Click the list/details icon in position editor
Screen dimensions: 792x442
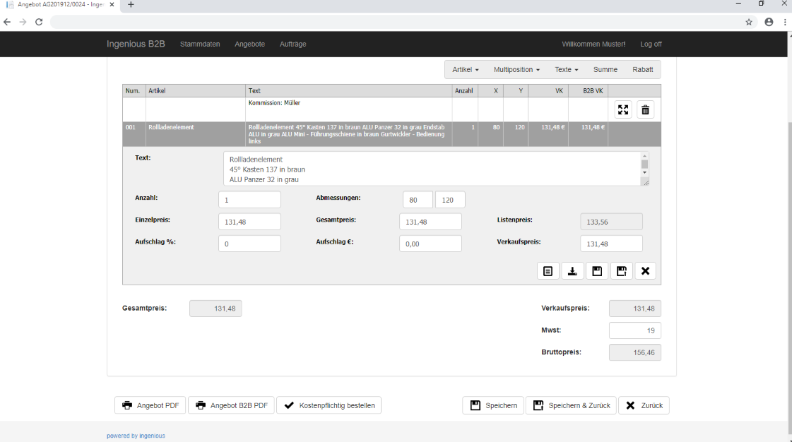[x=548, y=271]
